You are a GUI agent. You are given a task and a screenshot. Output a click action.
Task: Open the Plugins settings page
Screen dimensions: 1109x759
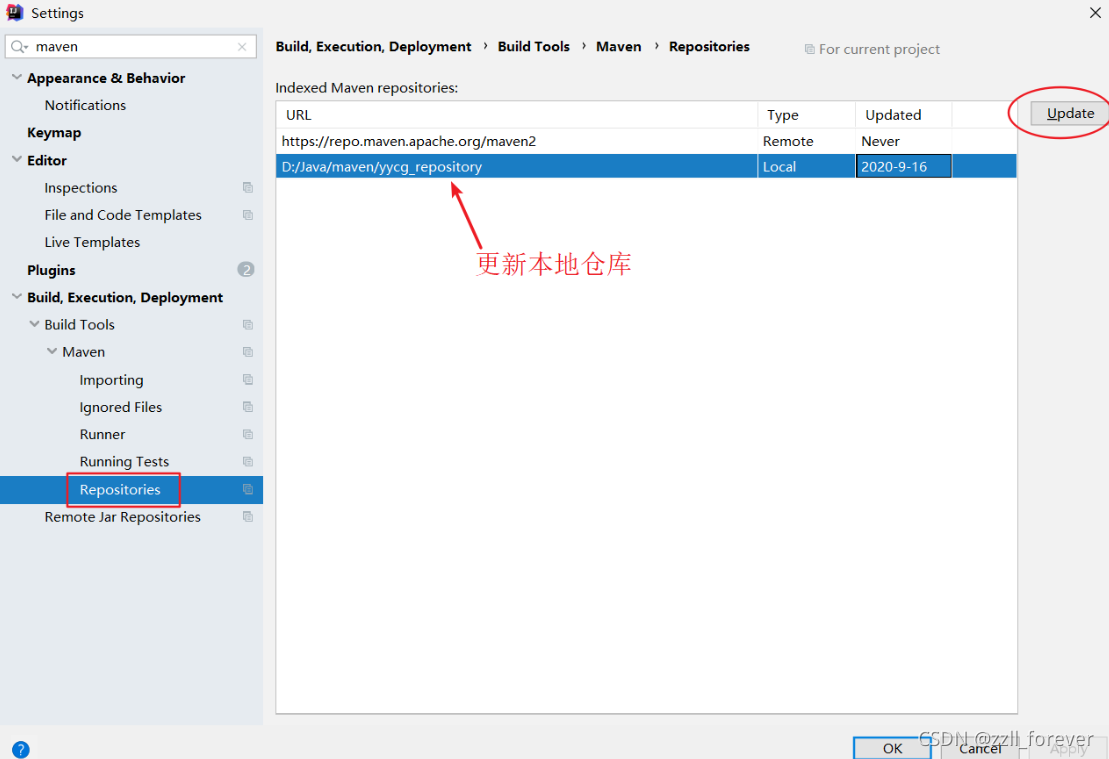[x=51, y=270]
